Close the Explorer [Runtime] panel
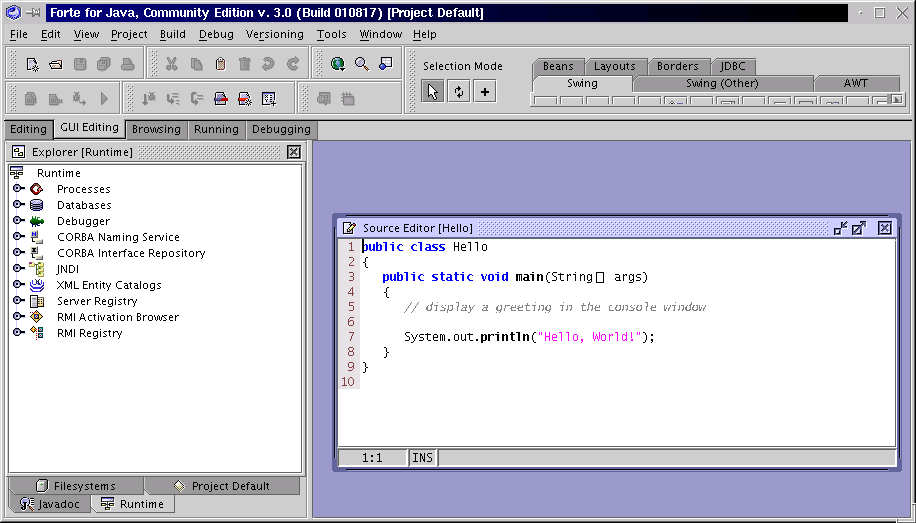The height and width of the screenshot is (523, 916). 294,152
